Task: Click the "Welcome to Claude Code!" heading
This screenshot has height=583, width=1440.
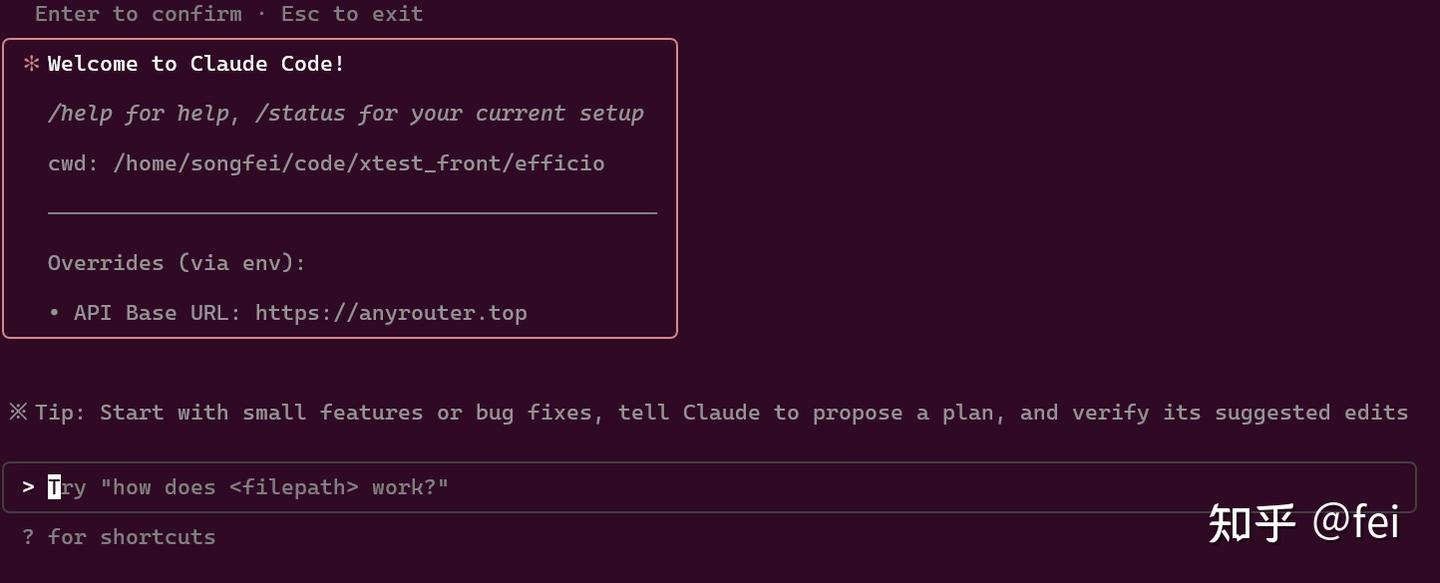Action: (196, 64)
